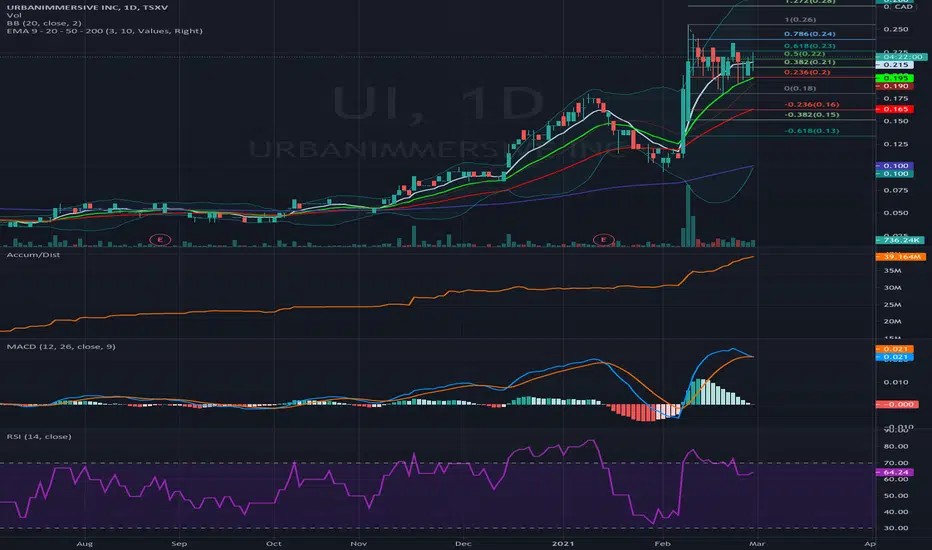Click the 0.010 MACD axis tick

(896, 382)
